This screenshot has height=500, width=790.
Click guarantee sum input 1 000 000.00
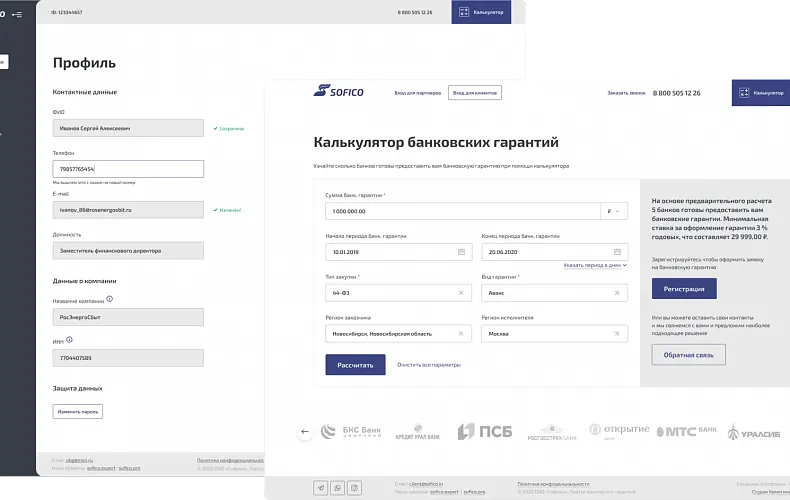tap(463, 211)
